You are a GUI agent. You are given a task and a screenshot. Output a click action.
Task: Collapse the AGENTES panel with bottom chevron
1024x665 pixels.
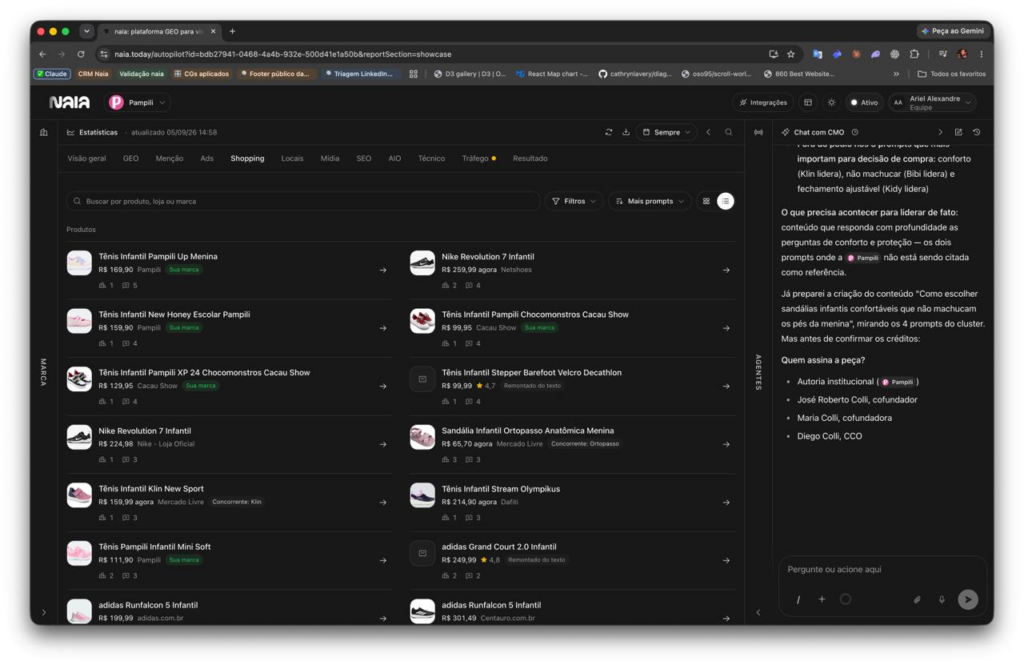click(758, 613)
